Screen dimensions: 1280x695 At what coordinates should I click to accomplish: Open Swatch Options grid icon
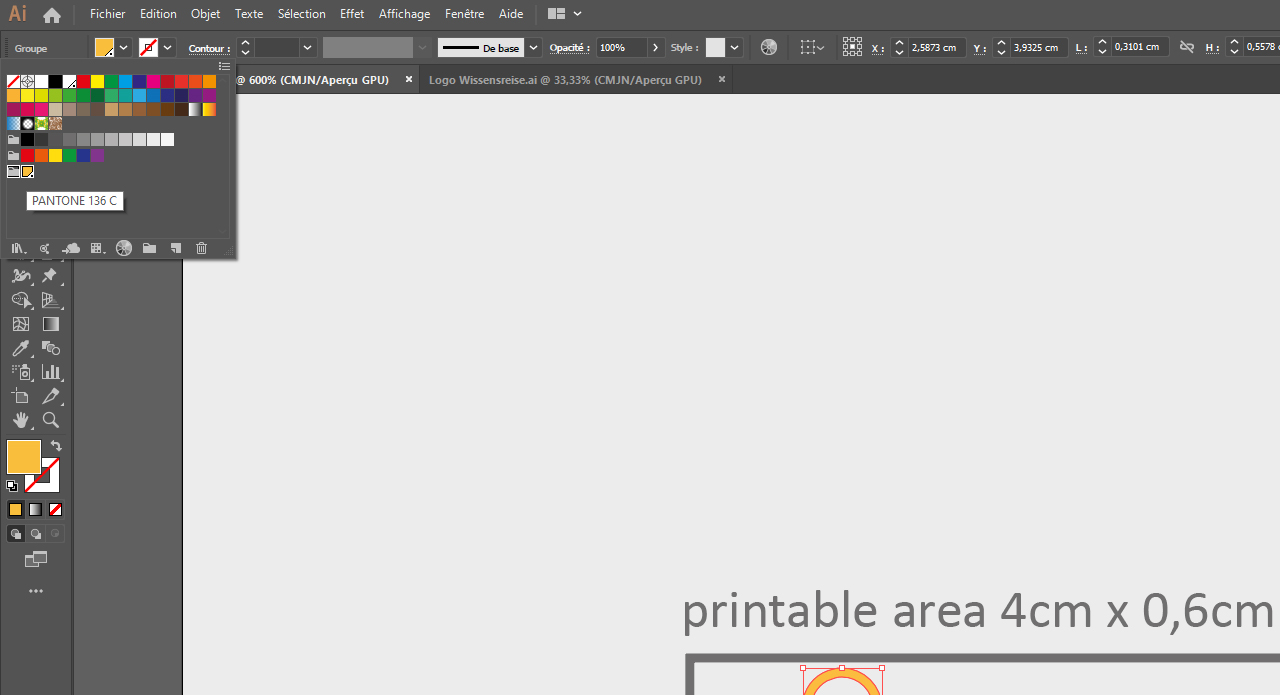pyautogui.click(x=97, y=248)
